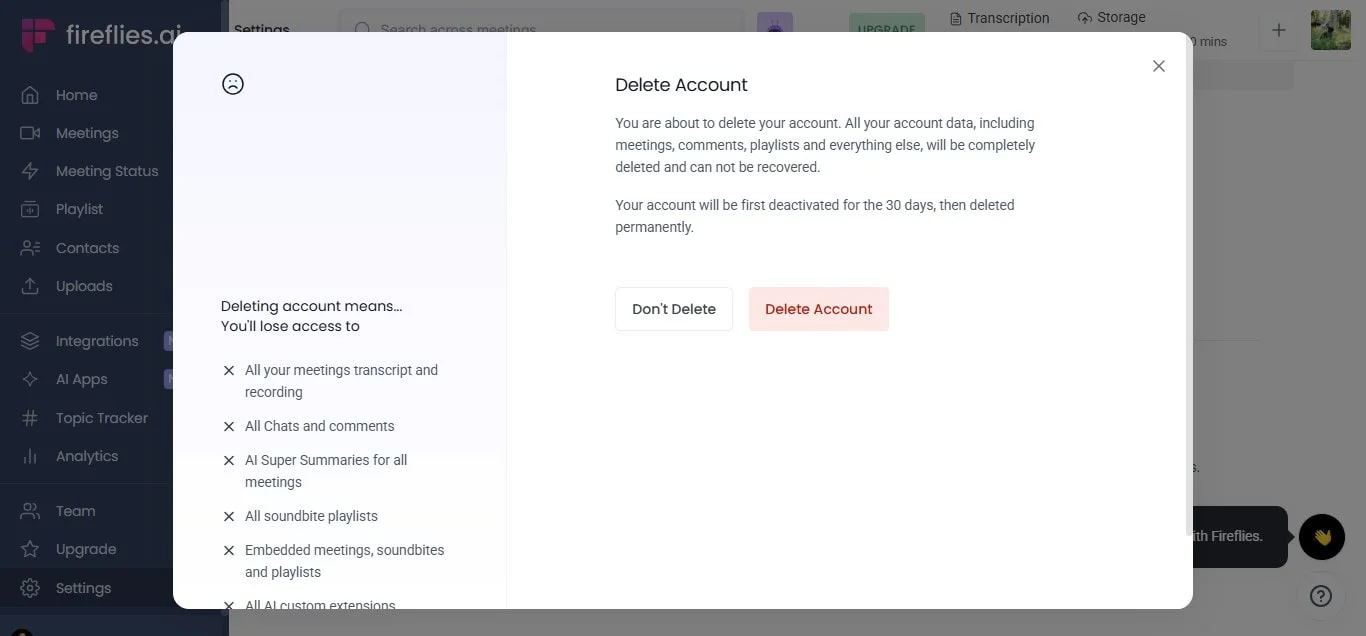Open the Home section in the sidebar
Viewport: 1366px width, 636px height.
click(75, 94)
